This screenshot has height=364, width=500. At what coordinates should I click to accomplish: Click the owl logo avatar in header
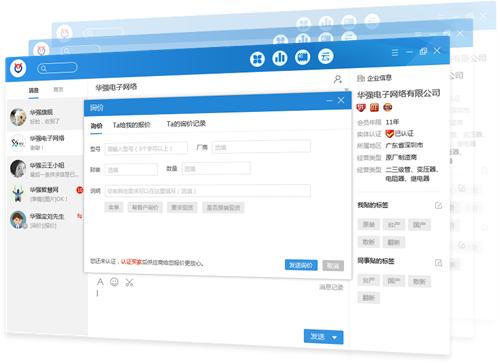coord(18,68)
